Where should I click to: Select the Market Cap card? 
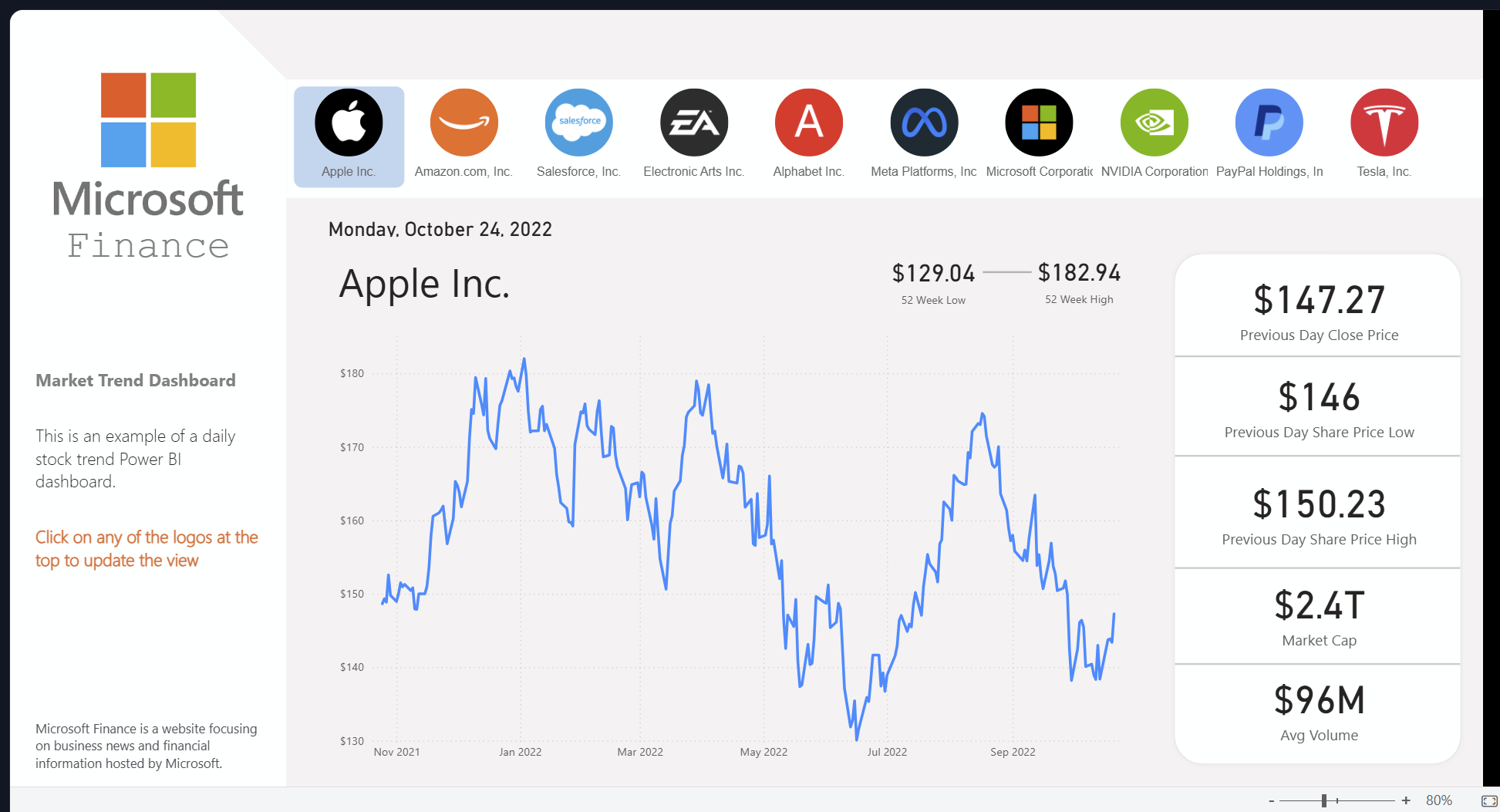(x=1318, y=616)
